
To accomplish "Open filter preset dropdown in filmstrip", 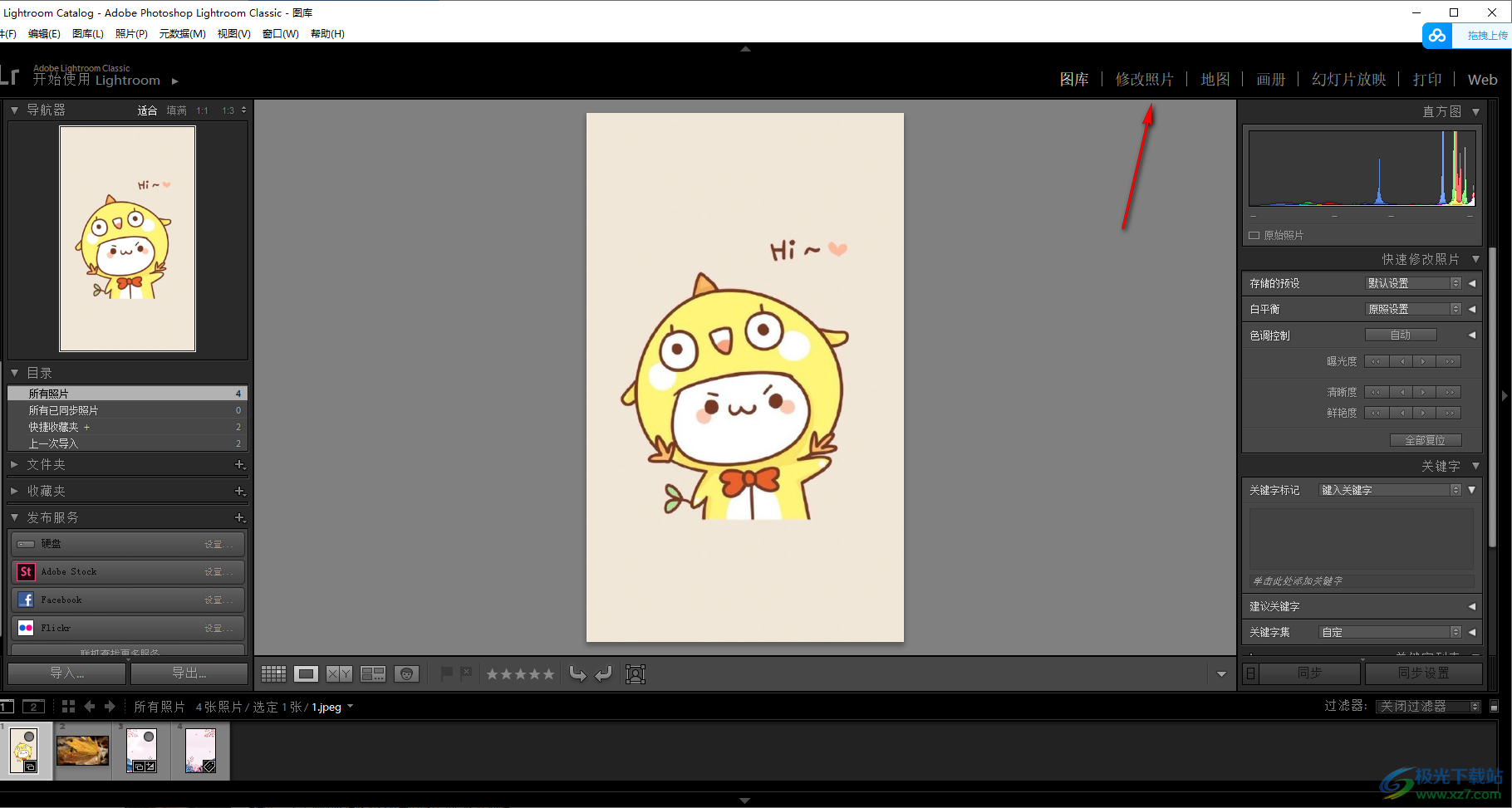I will pos(1428,707).
